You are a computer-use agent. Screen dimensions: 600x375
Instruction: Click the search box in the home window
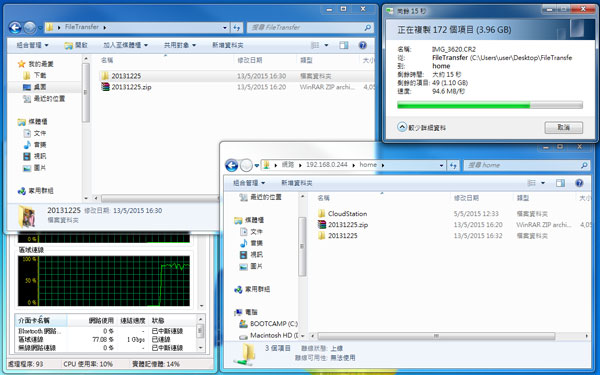[x=527, y=165]
